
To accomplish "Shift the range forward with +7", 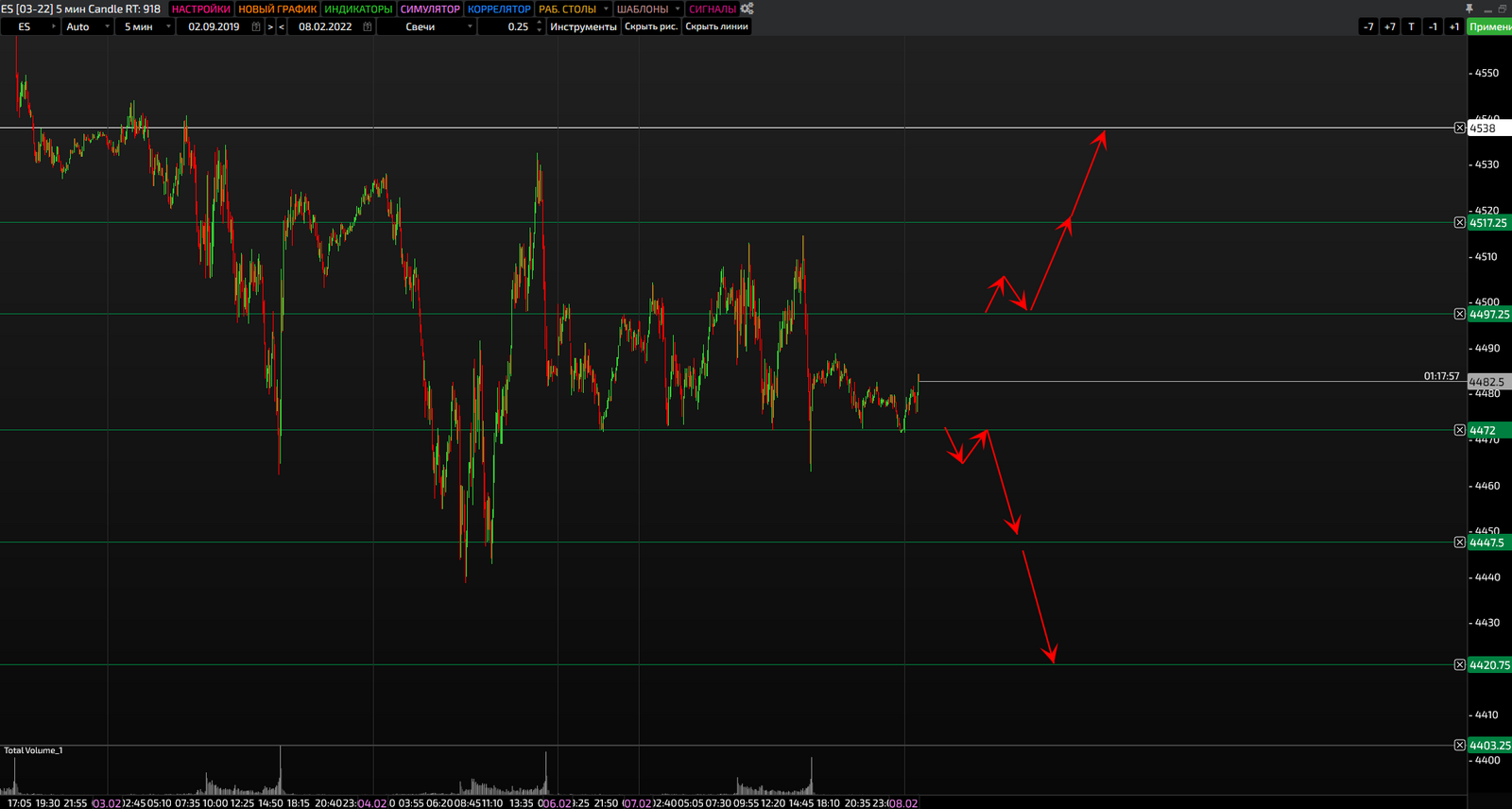I will [x=1389, y=26].
